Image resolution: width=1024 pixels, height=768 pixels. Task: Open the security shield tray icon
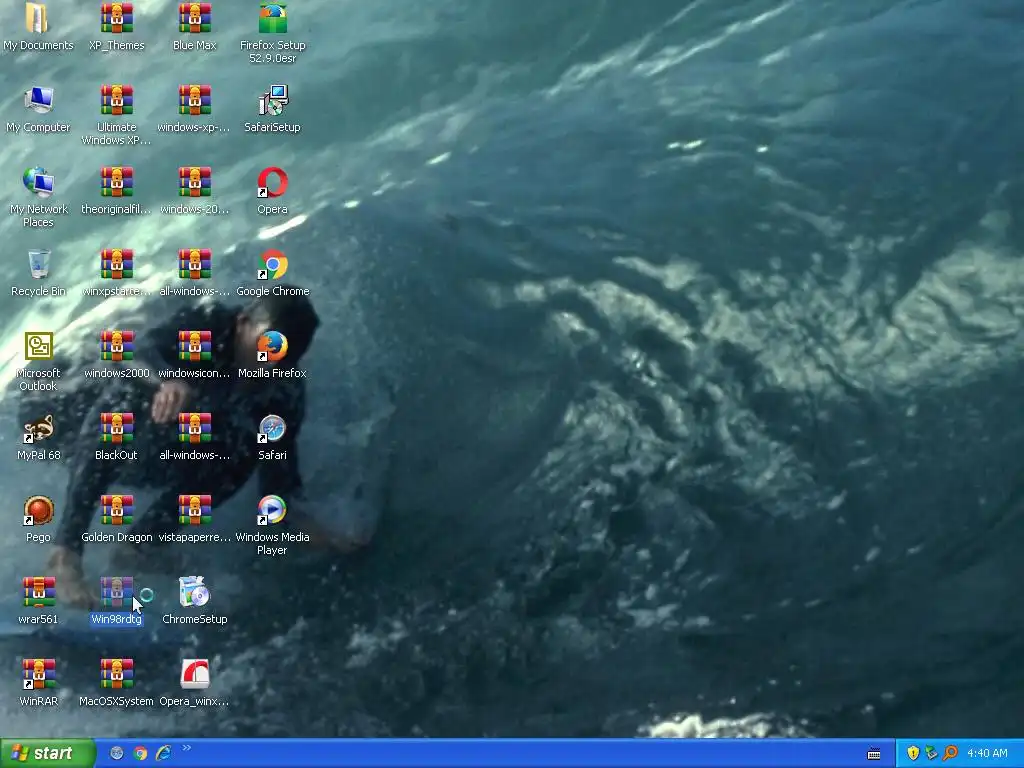pos(913,753)
